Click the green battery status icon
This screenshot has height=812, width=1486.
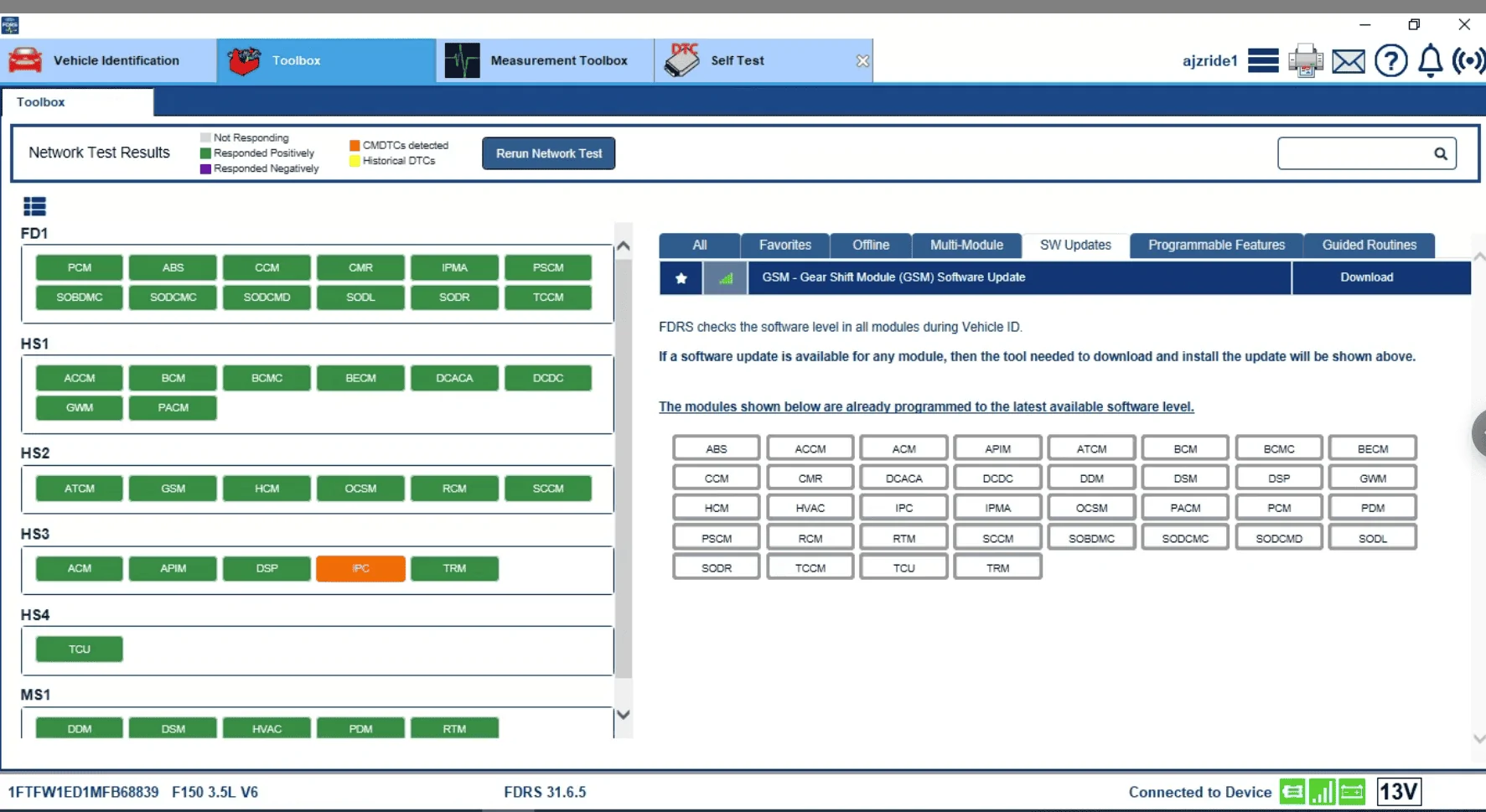[x=1353, y=792]
